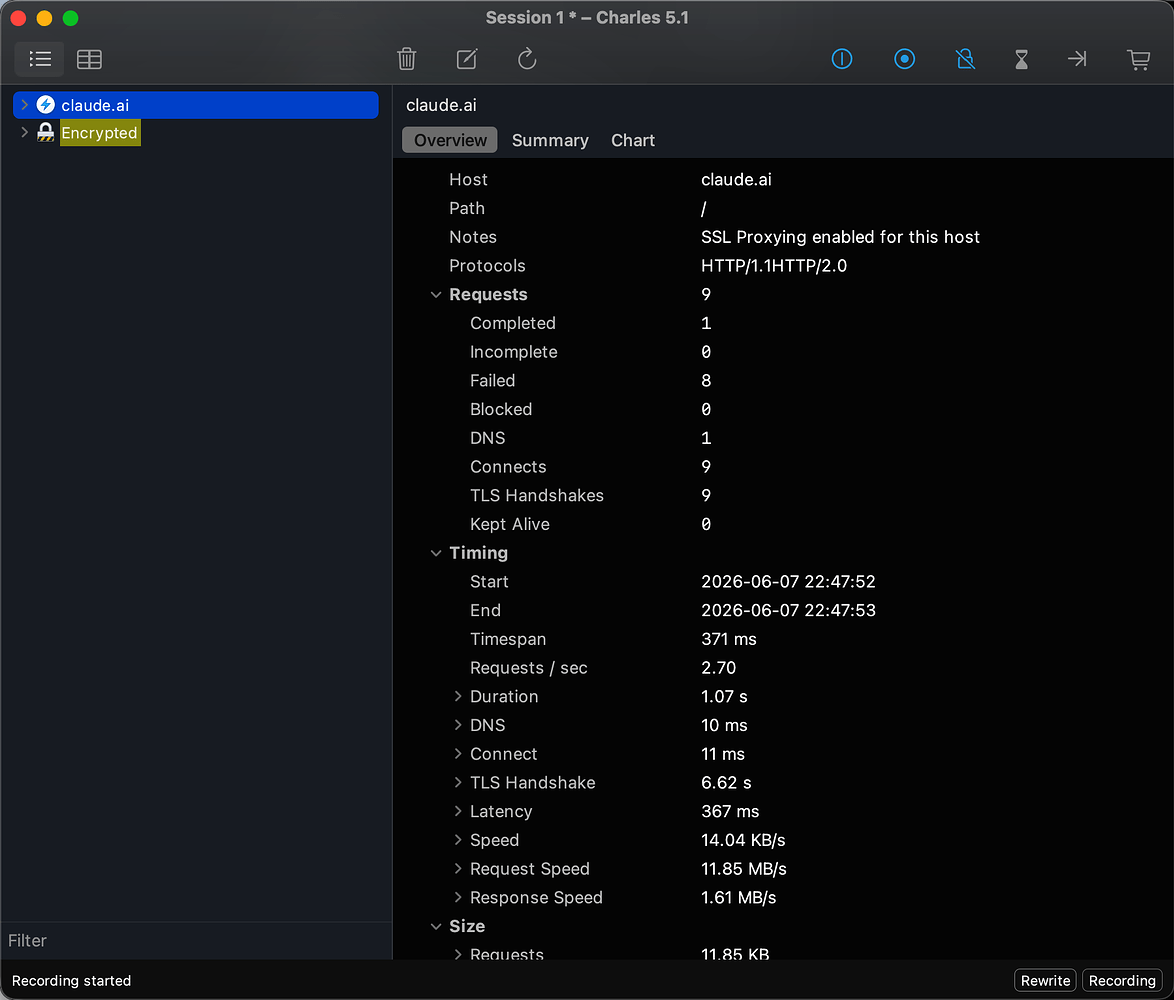Select the Encrypted tree item
Viewport: 1174px width, 1000px height.
coord(100,133)
